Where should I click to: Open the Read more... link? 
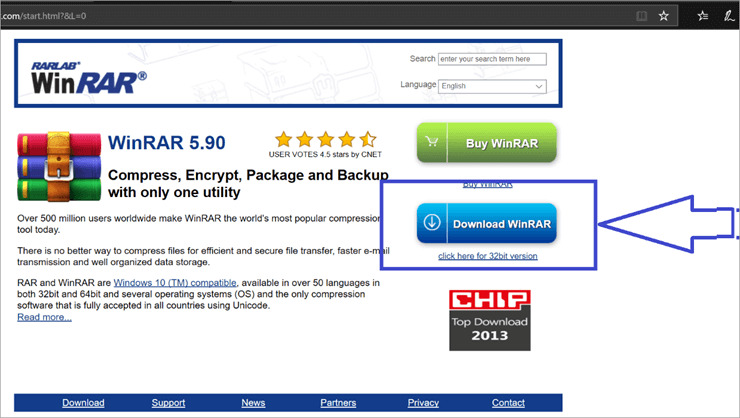tap(44, 317)
